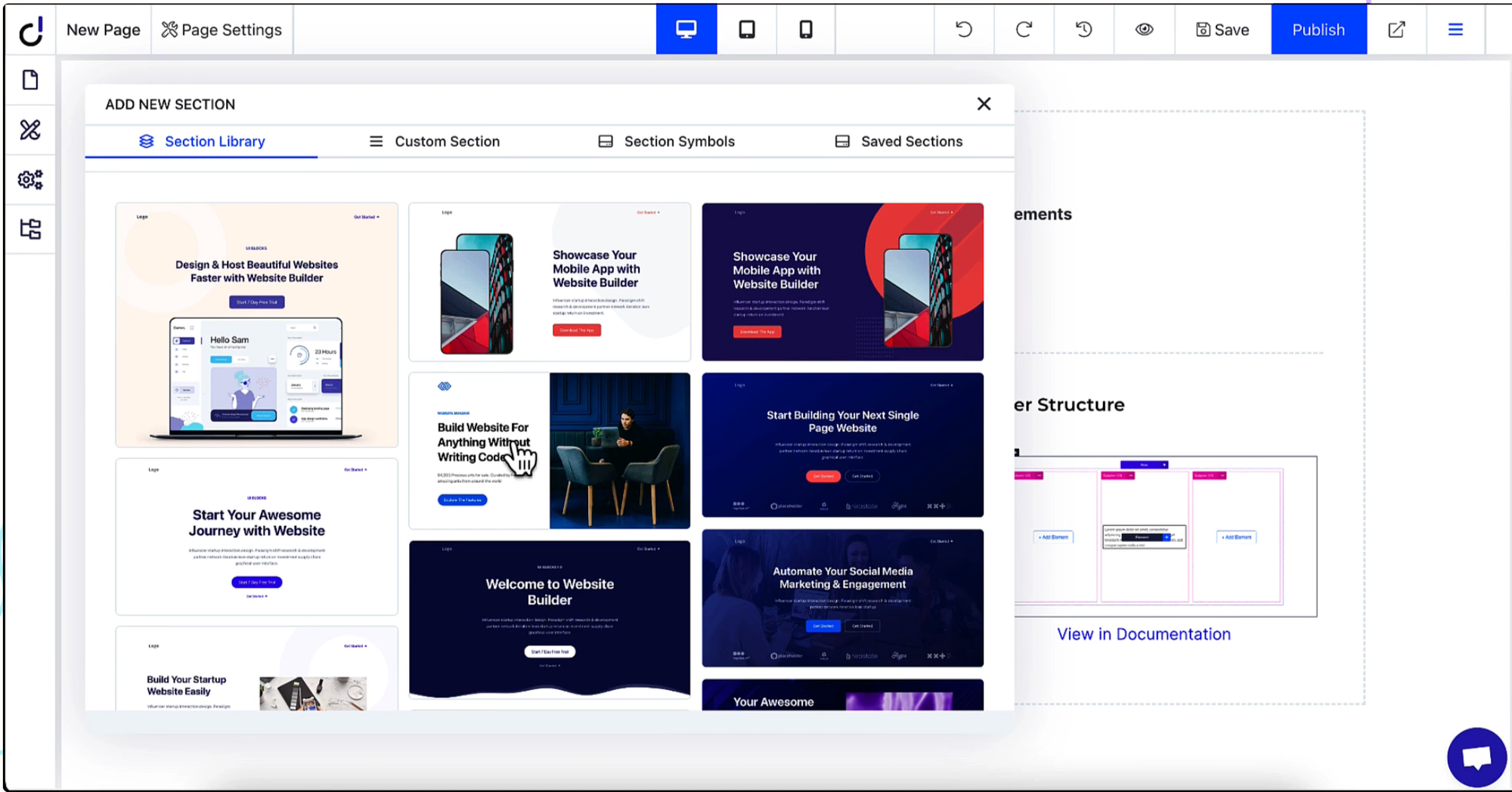Switch to Custom Section tab

(x=434, y=141)
